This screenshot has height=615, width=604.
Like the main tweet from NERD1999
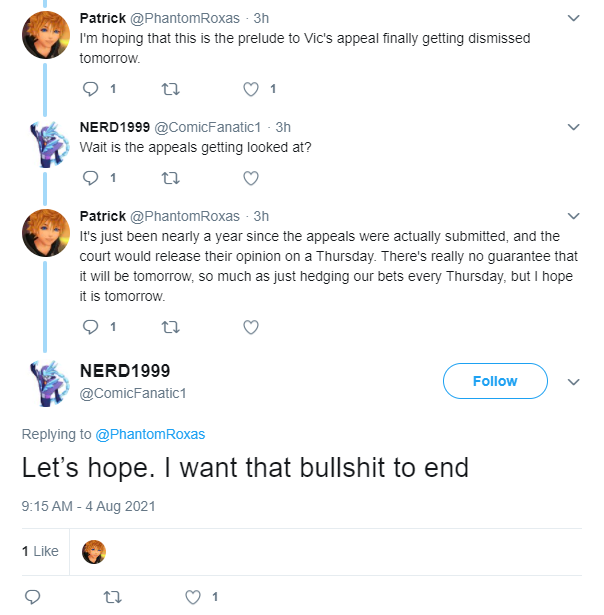(193, 597)
